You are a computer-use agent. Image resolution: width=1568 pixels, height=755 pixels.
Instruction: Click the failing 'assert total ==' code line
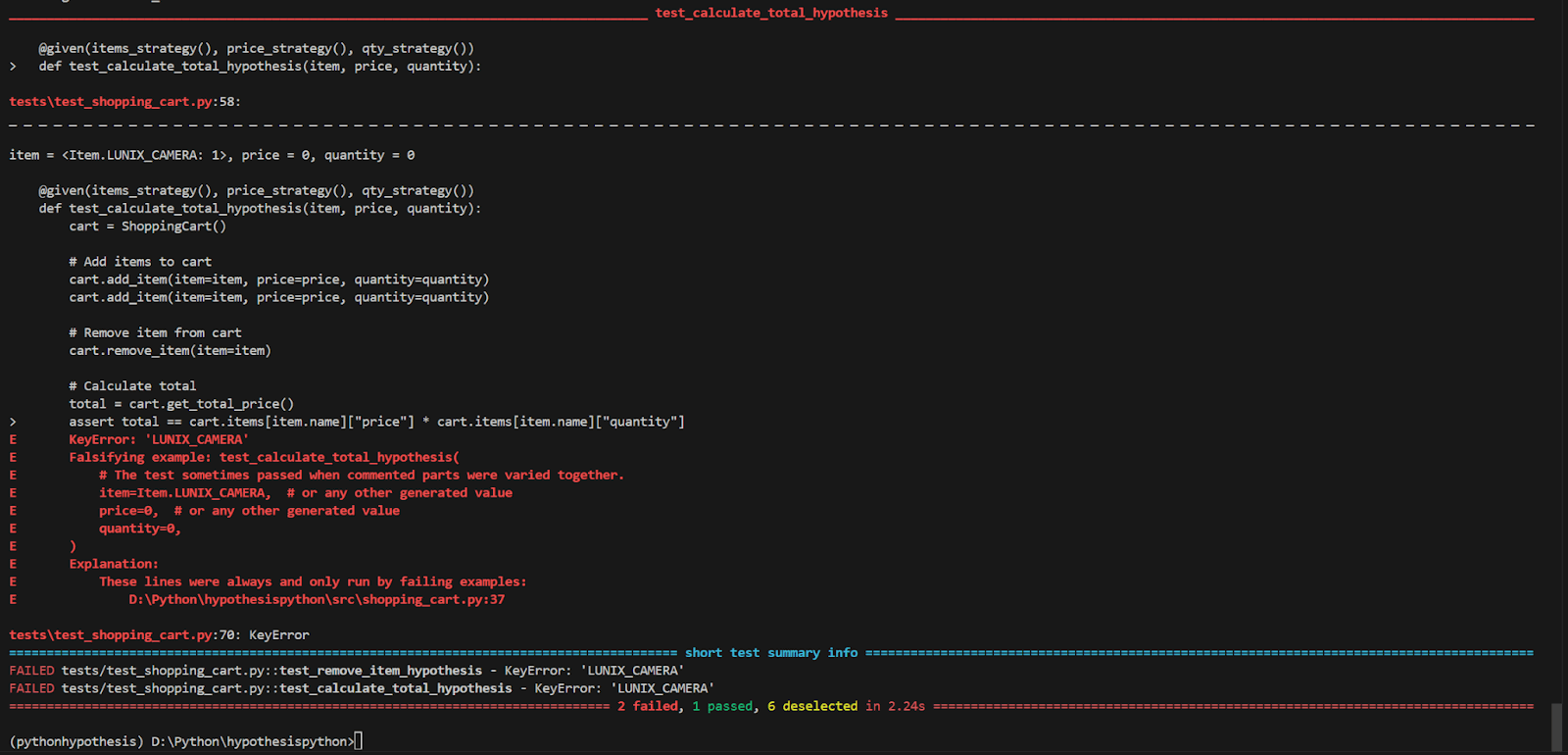tap(376, 423)
